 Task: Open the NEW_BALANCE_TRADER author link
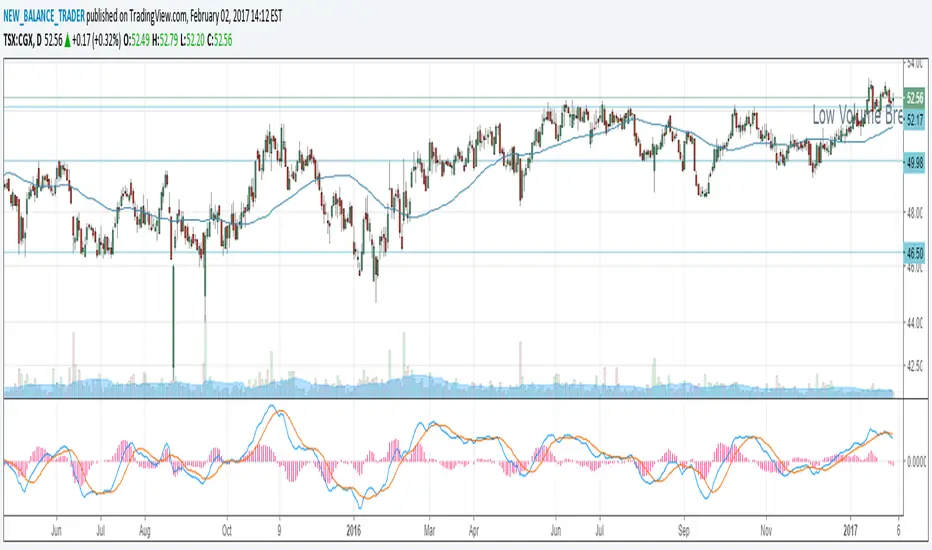point(44,17)
